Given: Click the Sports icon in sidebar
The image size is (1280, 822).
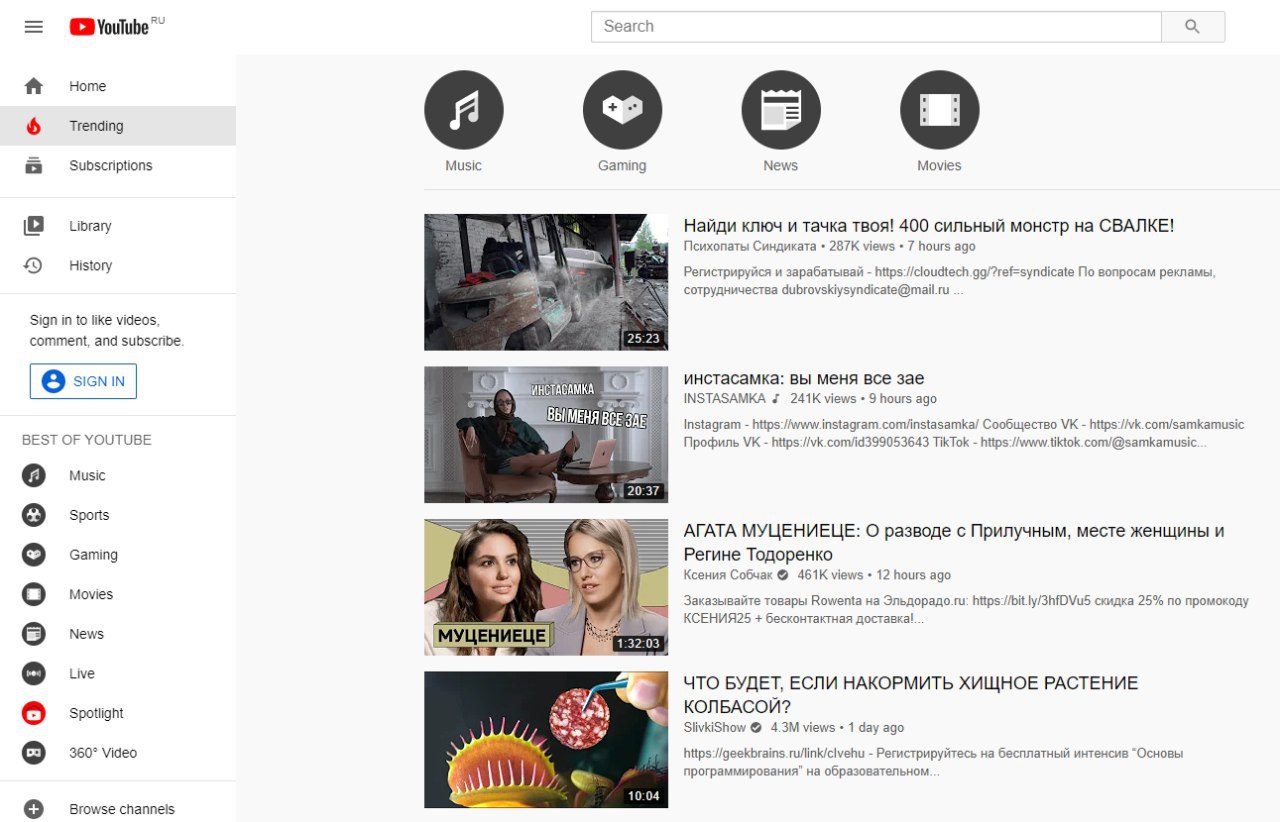Looking at the screenshot, I should pos(34,515).
